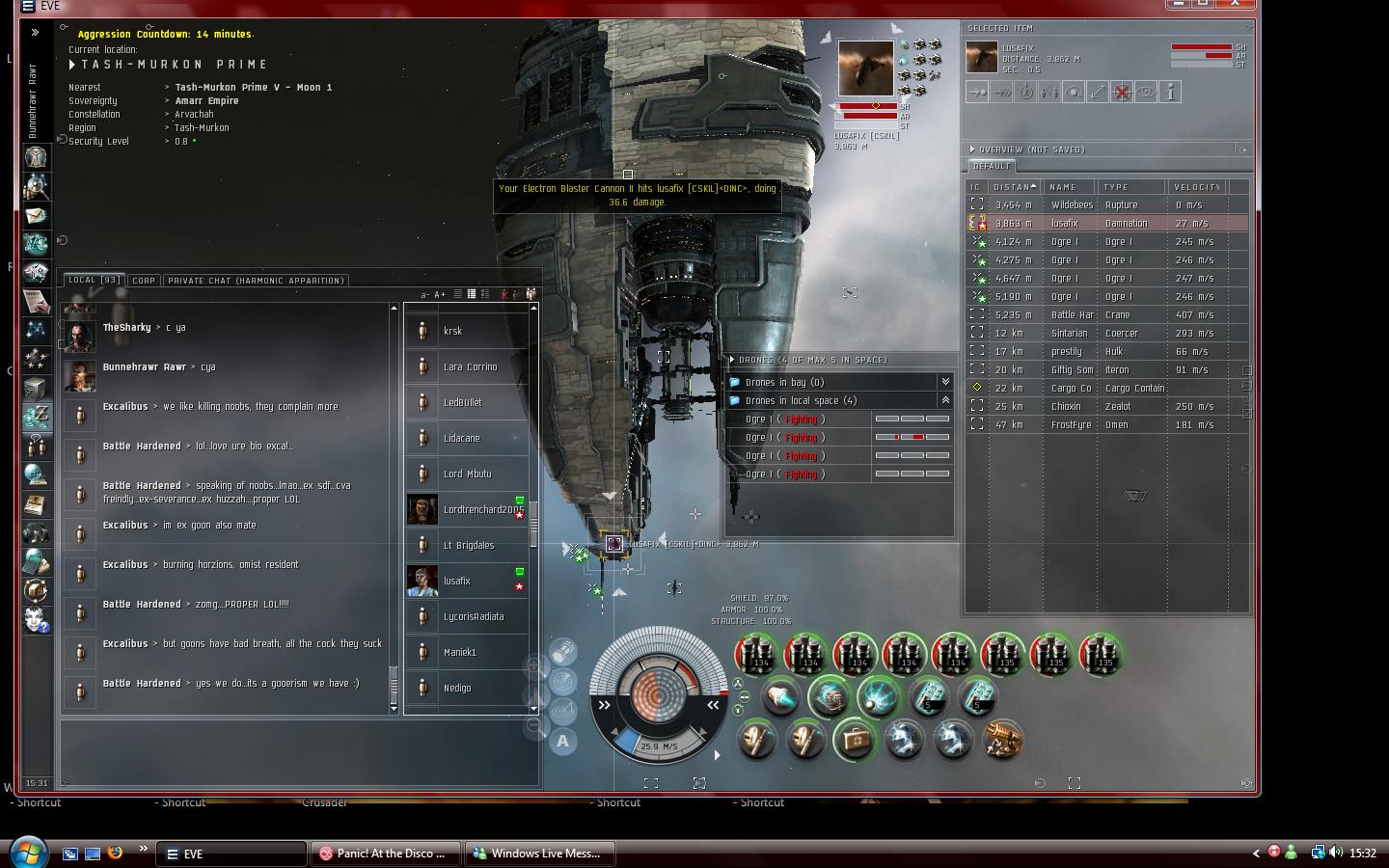Activate the rocket-shaped module in the middle rack
This screenshot has height=868, width=1389.
(780, 697)
